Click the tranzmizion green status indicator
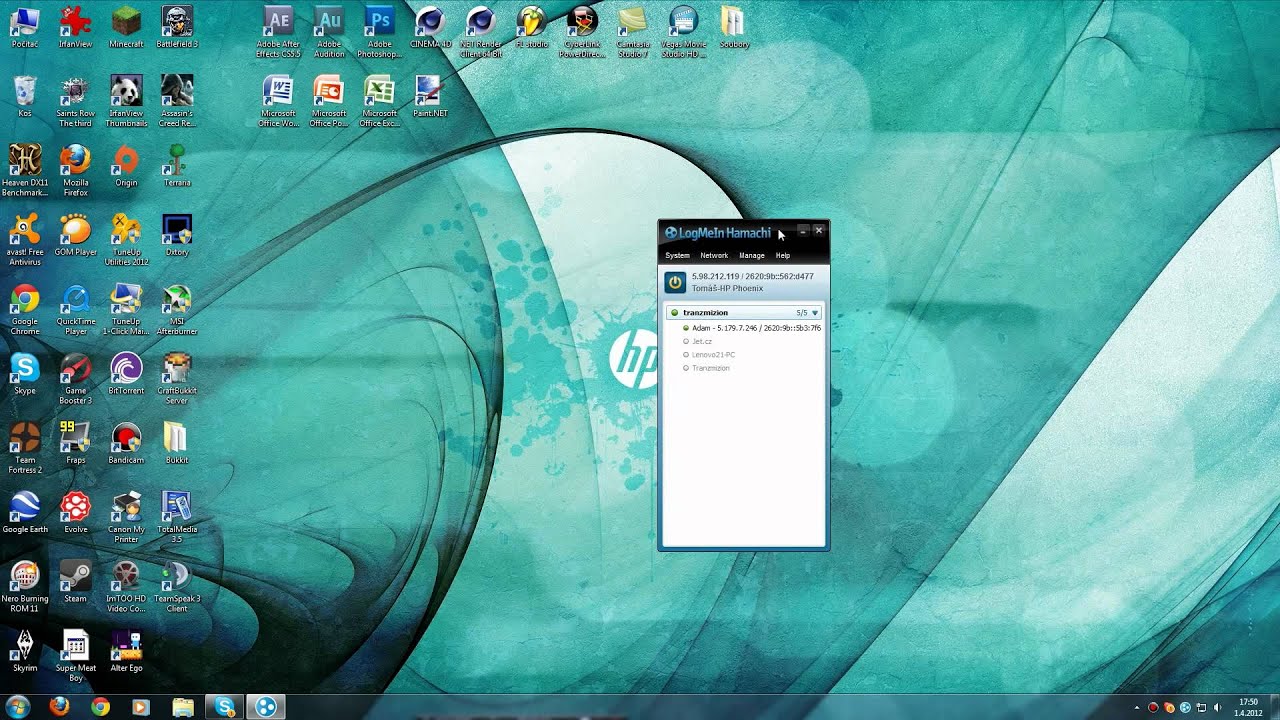1280x720 pixels. click(675, 313)
